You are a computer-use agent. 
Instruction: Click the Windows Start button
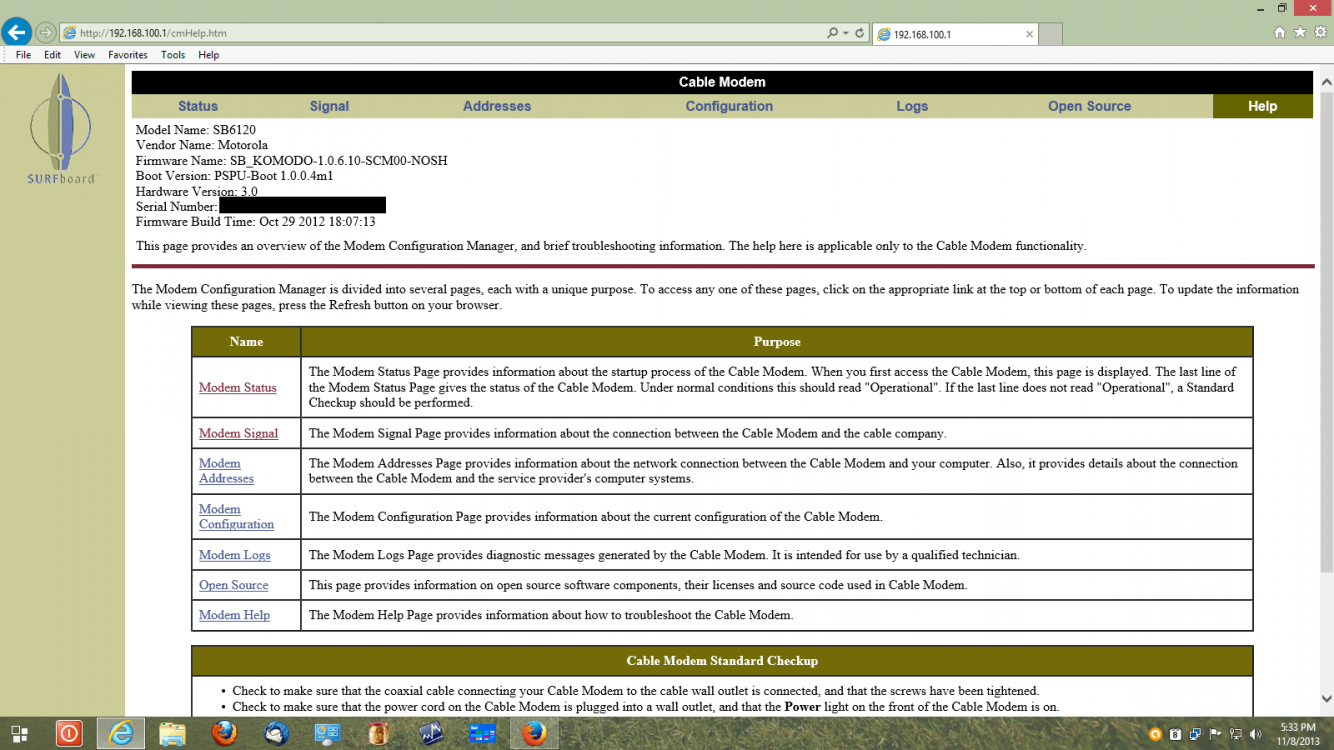19,734
